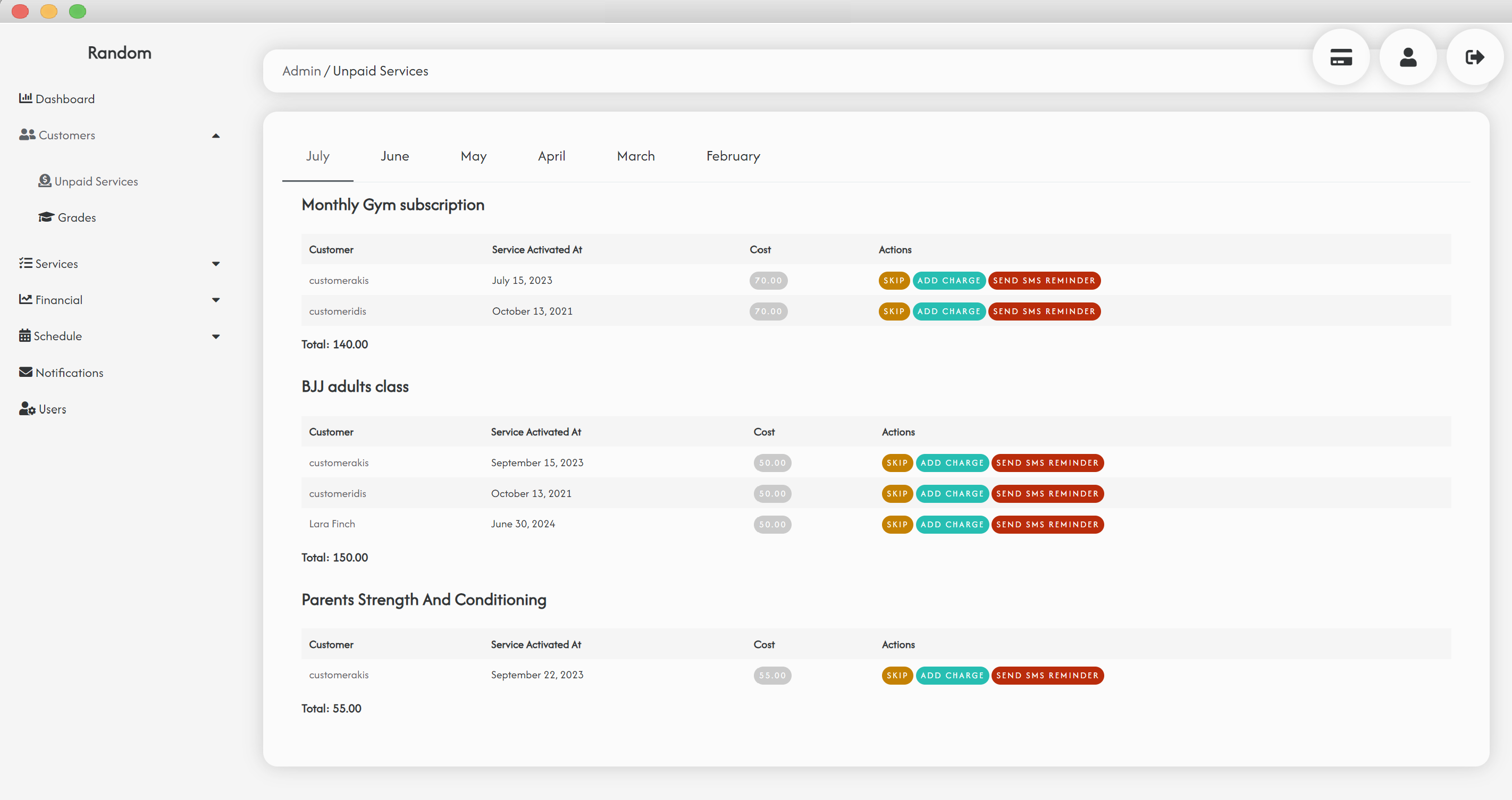Send SMS reminder for Parents Strength And Conditioning

1047,676
